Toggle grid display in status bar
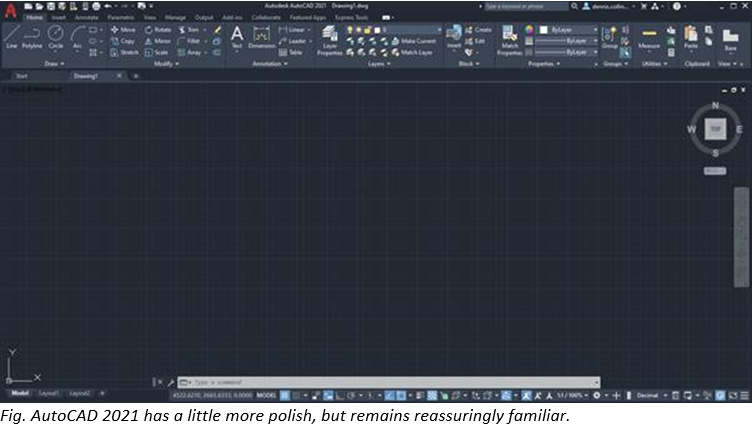Viewport: 754px width, 430px height. (x=285, y=395)
